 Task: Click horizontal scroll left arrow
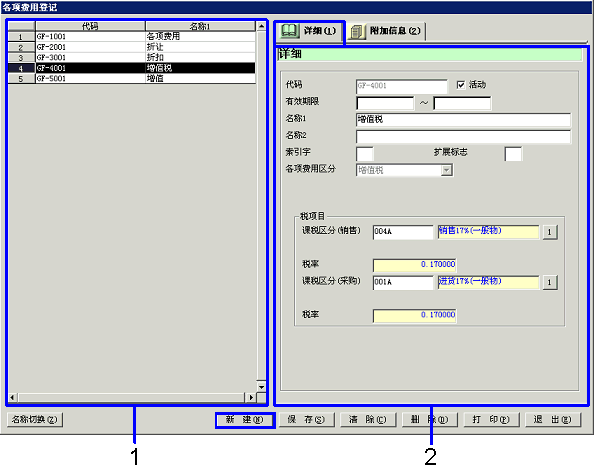click(13, 397)
